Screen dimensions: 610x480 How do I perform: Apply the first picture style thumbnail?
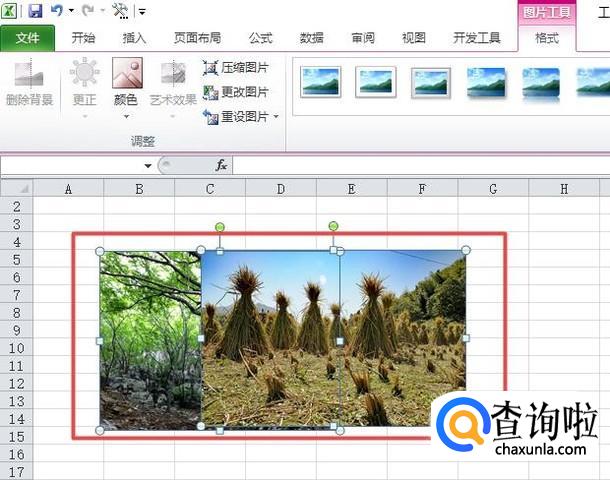coord(321,82)
